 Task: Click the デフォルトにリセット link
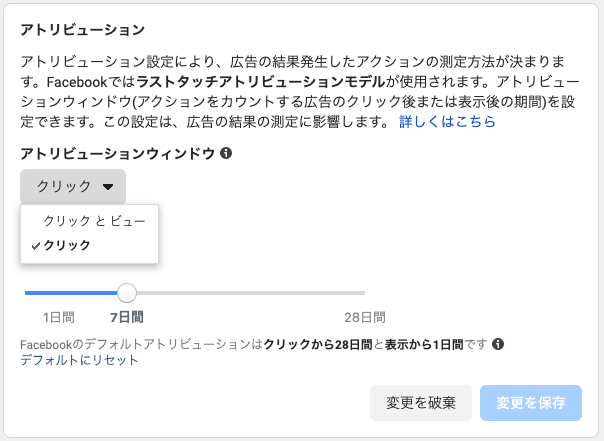[79, 361]
